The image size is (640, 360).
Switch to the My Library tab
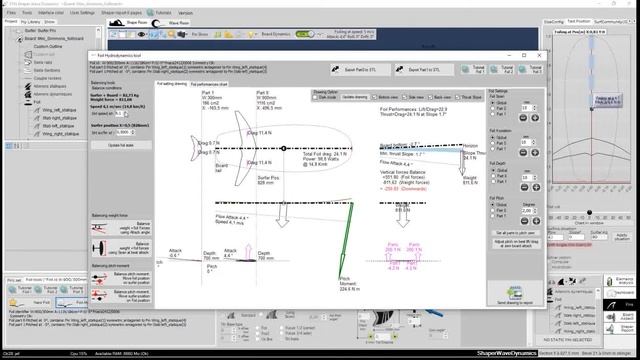click(x=31, y=22)
